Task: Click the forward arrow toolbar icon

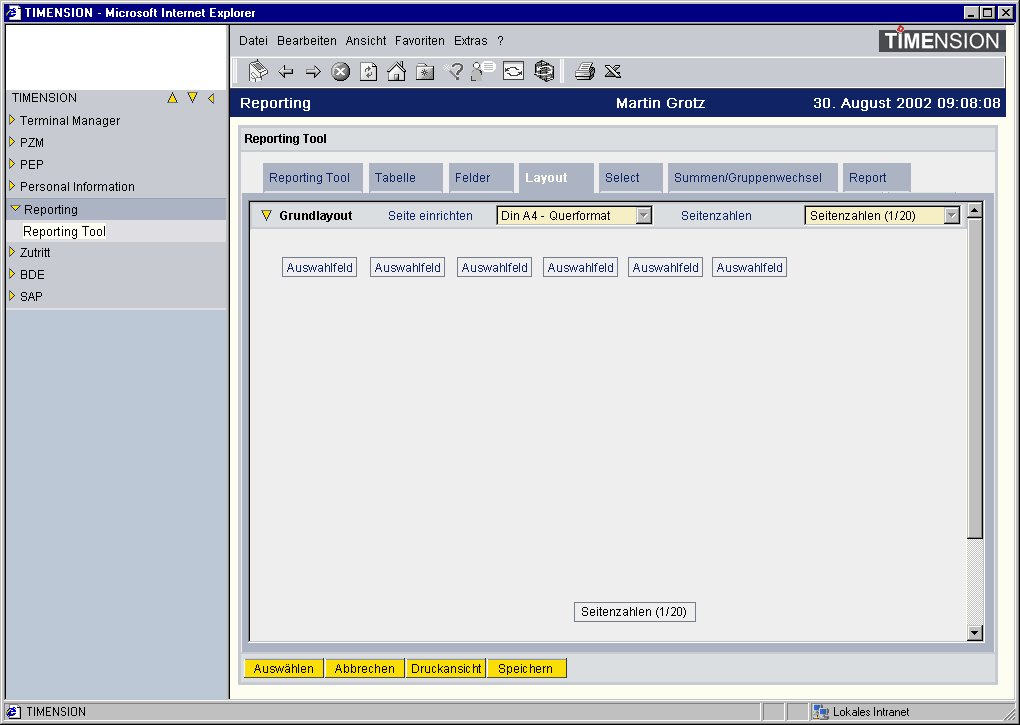Action: pyautogui.click(x=313, y=71)
